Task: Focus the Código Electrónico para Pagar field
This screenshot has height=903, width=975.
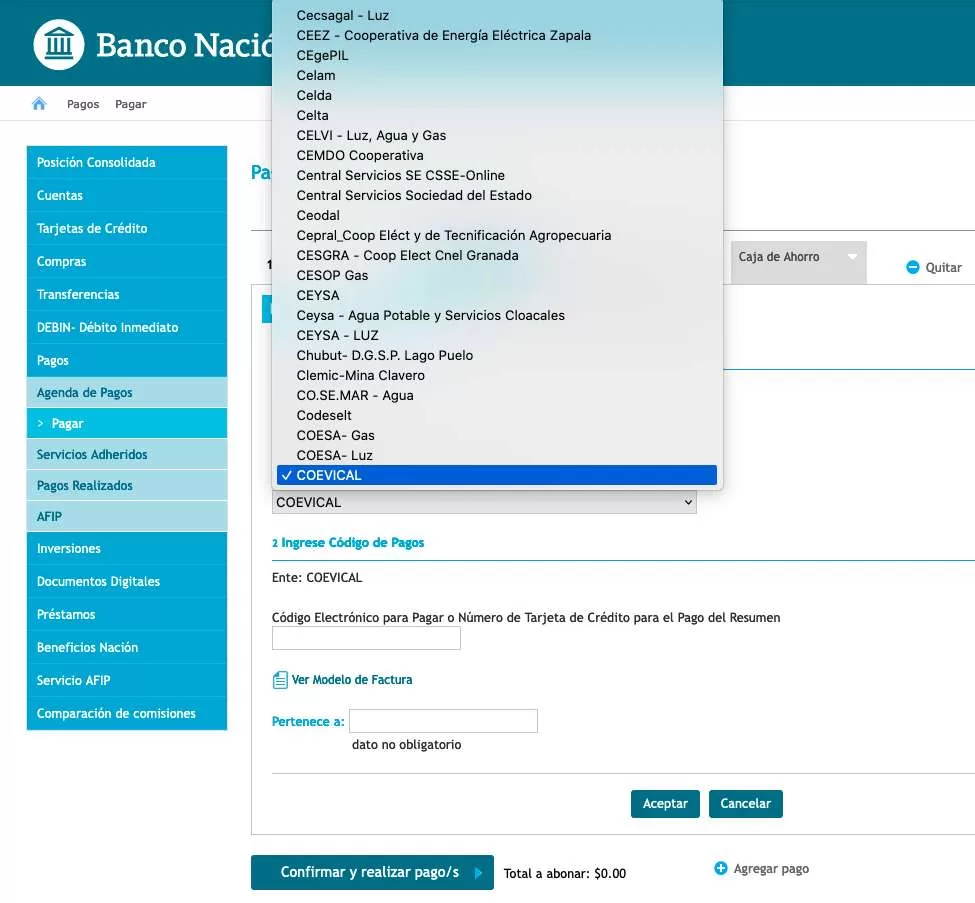Action: pyautogui.click(x=366, y=638)
